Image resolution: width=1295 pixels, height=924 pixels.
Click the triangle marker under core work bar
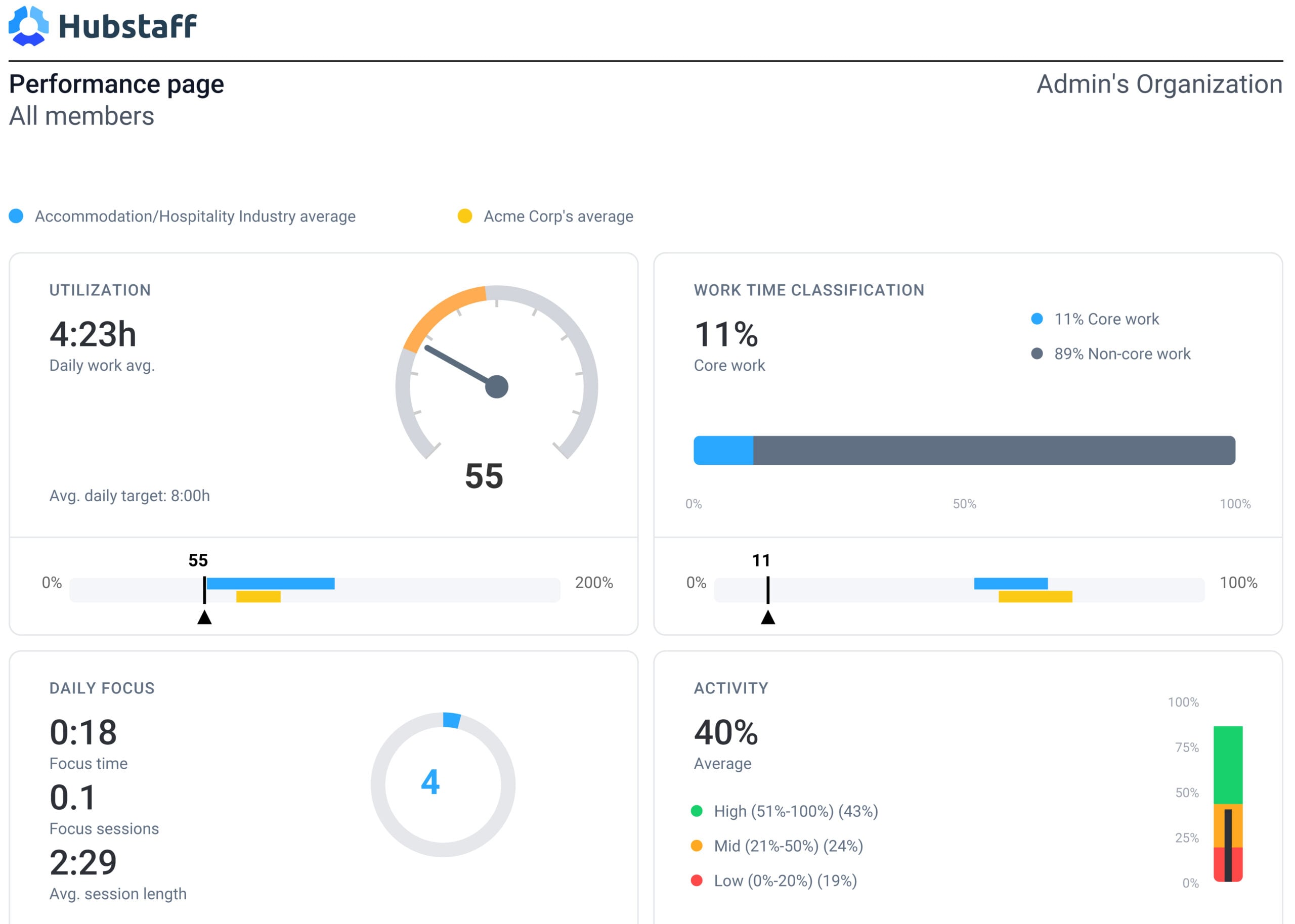[x=768, y=618]
